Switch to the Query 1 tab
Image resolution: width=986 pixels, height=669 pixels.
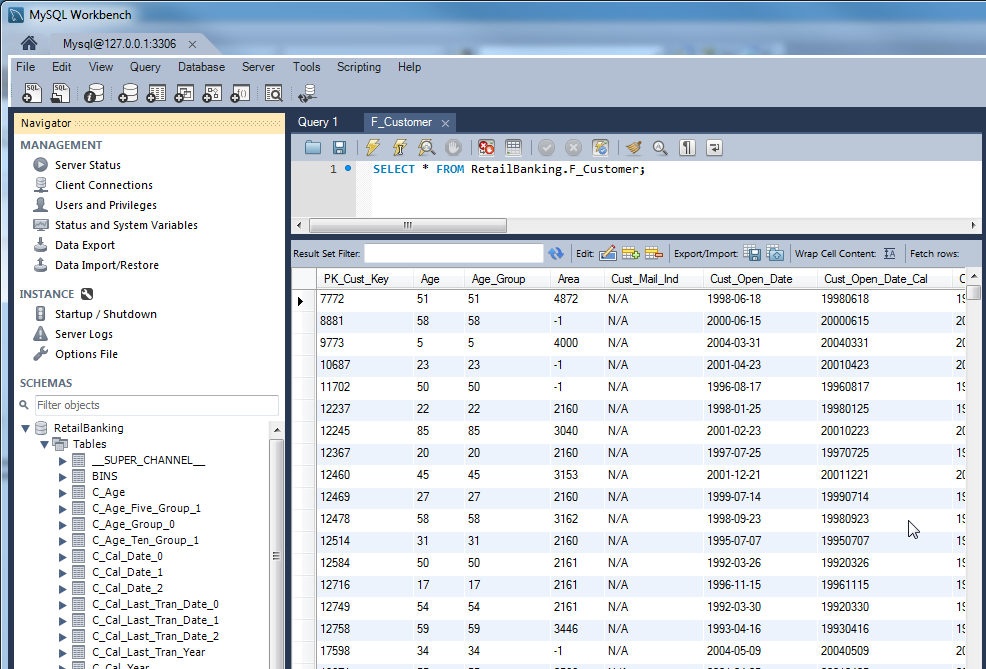coord(318,122)
